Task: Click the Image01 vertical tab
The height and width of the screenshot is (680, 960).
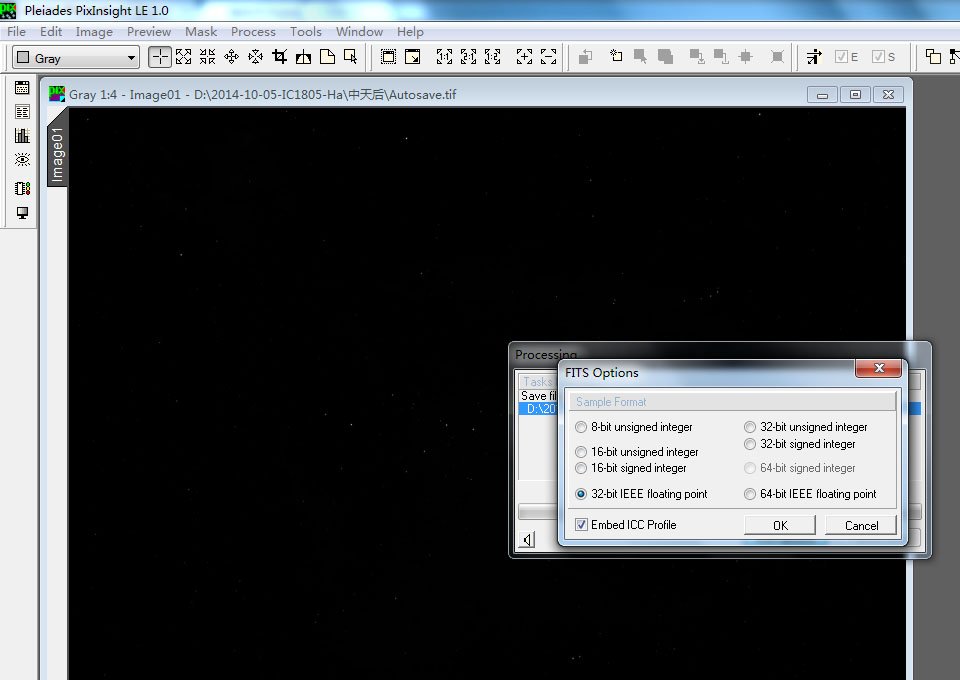Action: pos(57,154)
